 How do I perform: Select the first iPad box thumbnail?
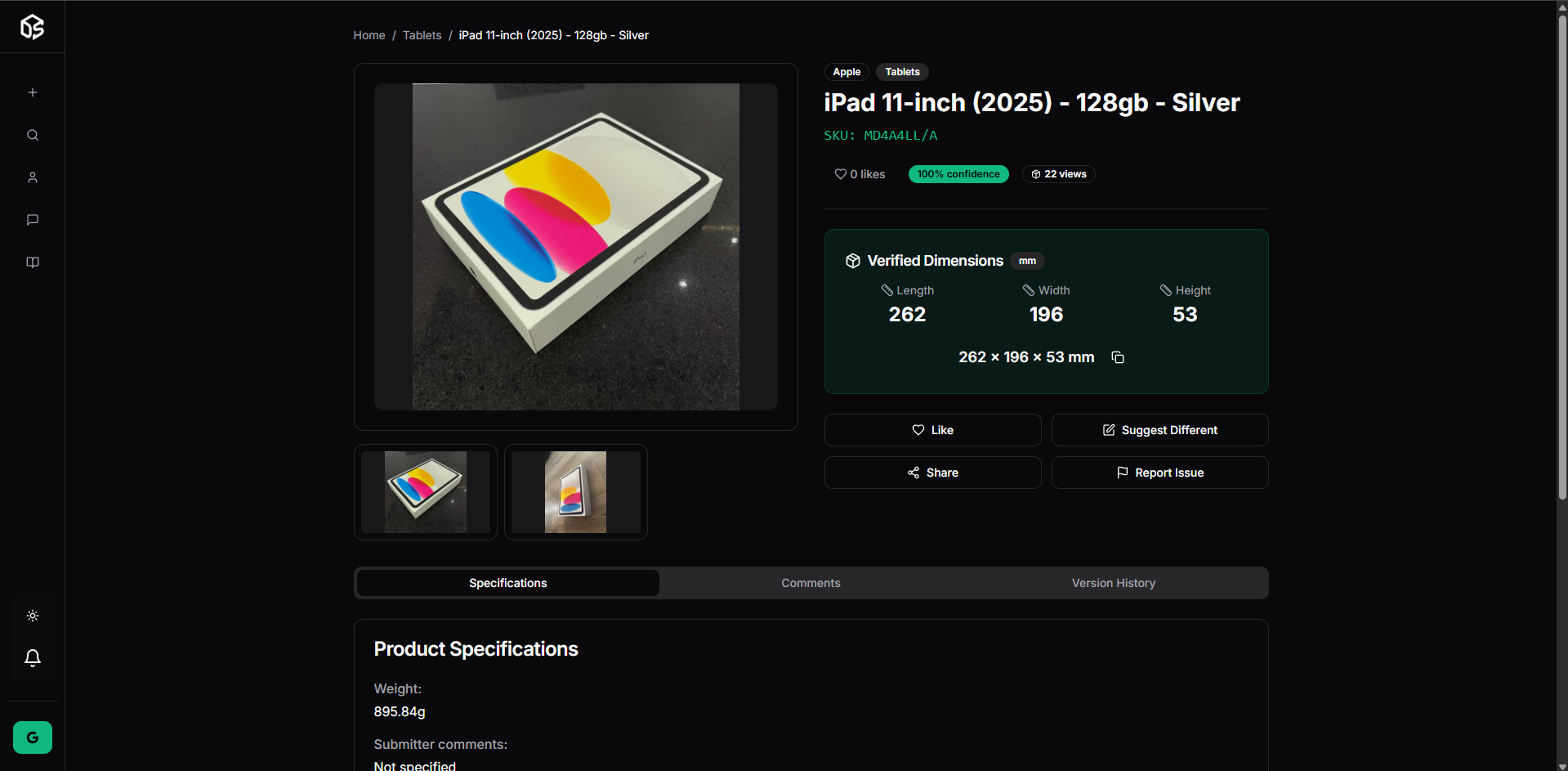click(426, 492)
